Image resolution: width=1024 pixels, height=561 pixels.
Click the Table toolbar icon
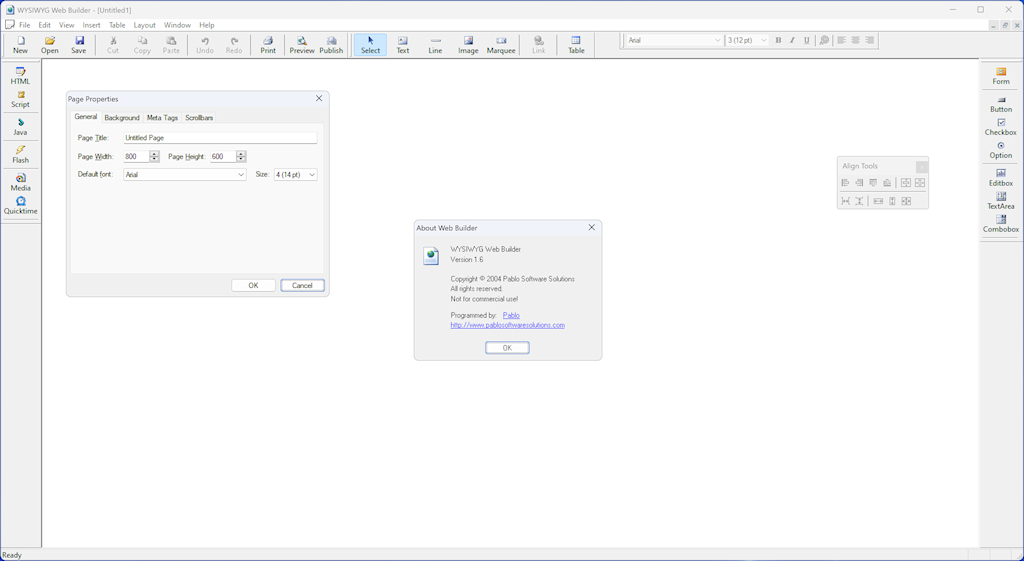tap(576, 45)
